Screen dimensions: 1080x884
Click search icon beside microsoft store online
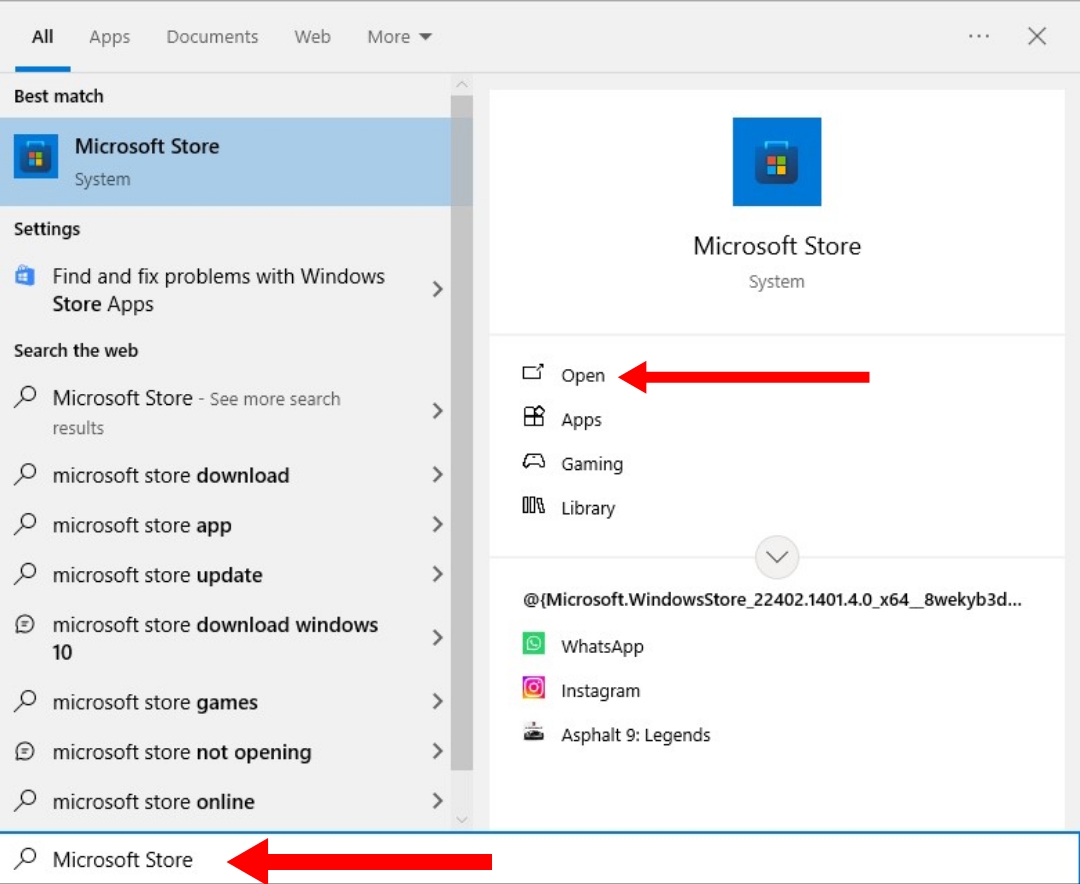coord(25,800)
